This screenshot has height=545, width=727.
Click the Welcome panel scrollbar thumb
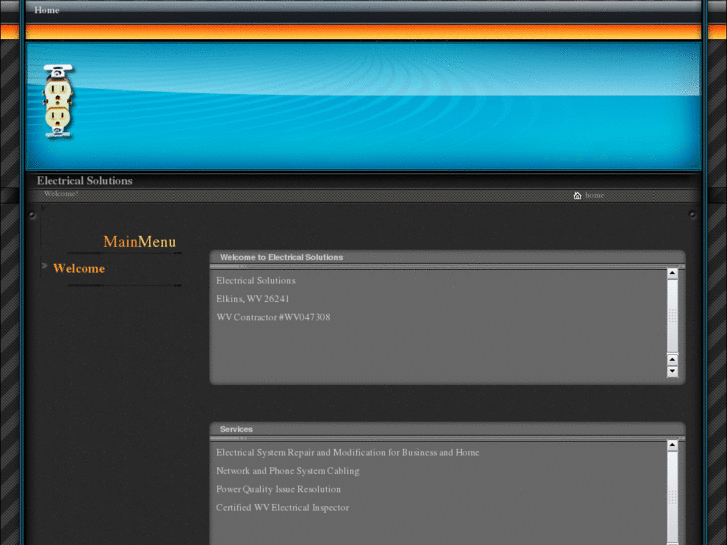click(672, 316)
